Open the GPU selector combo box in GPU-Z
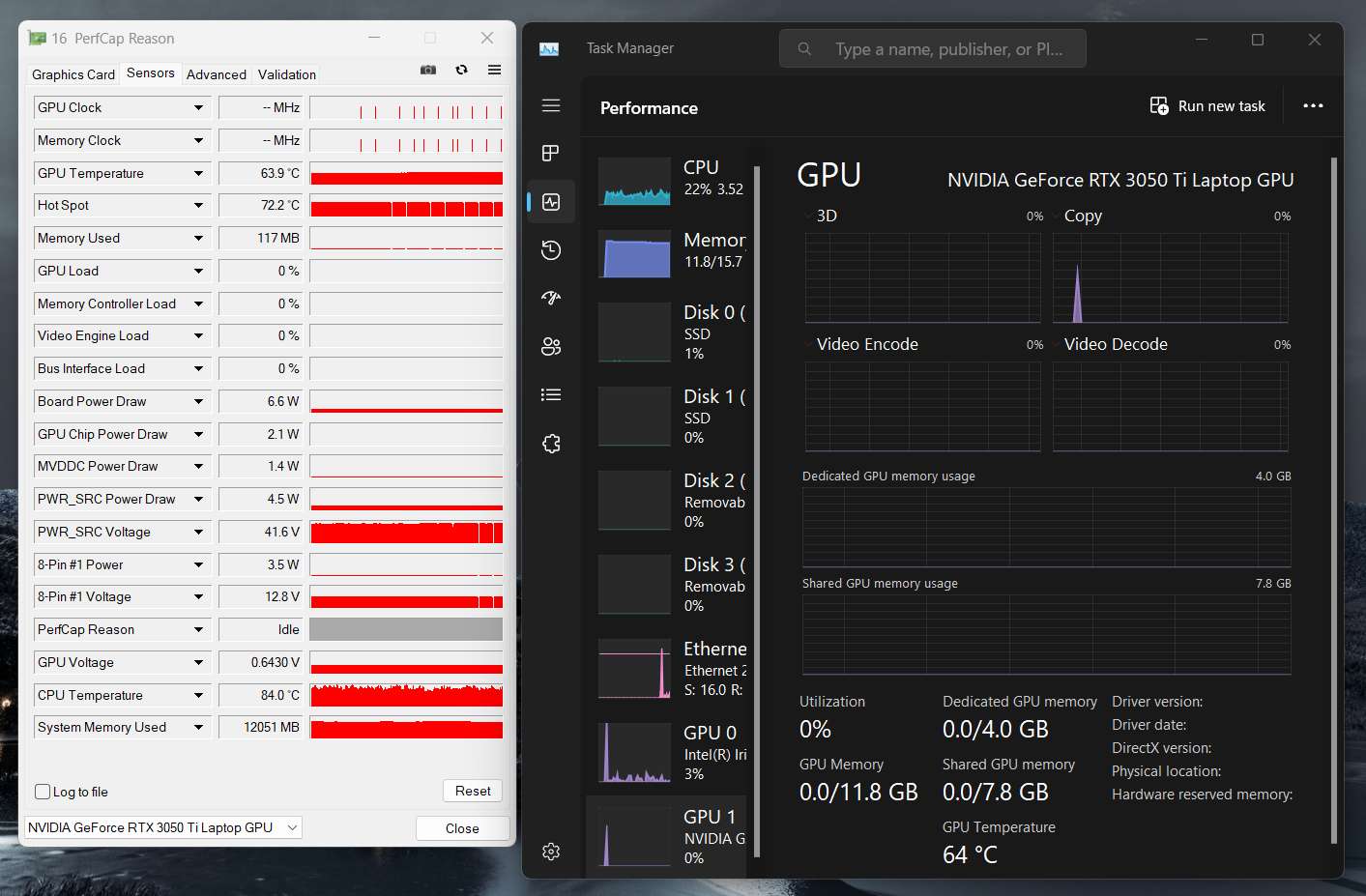The height and width of the screenshot is (896, 1366). click(162, 827)
